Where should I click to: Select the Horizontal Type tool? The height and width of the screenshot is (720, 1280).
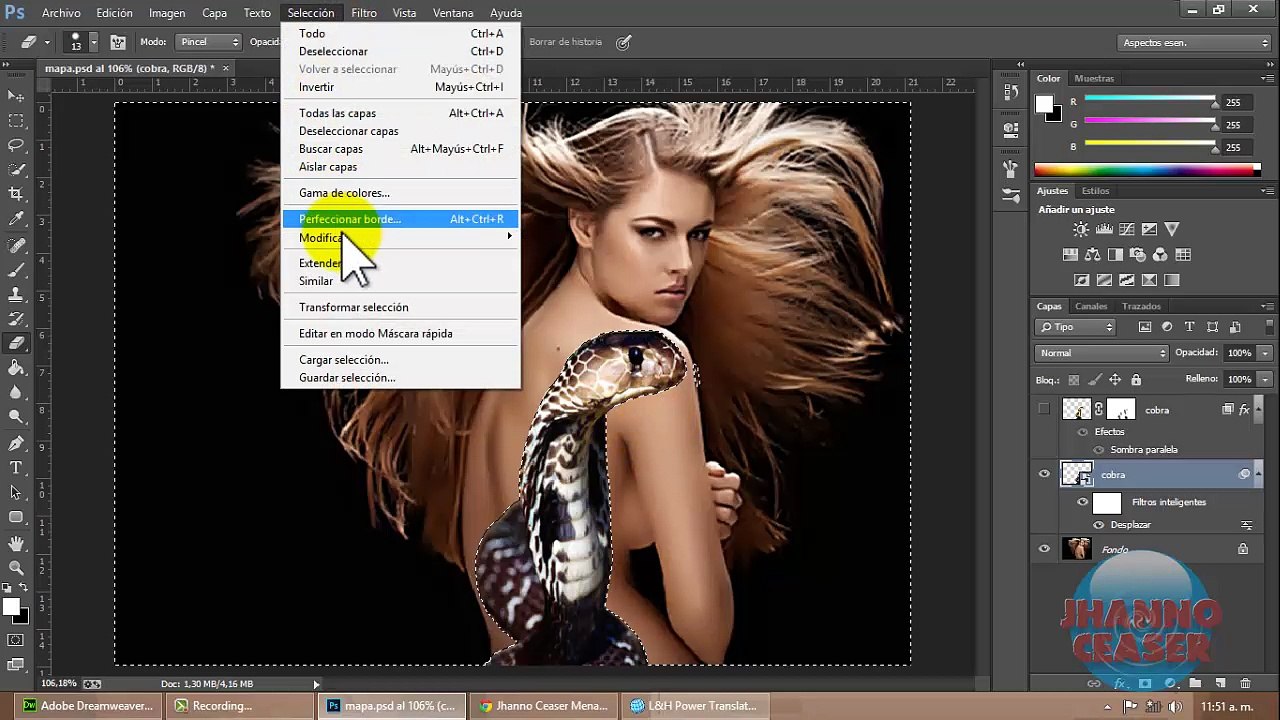(x=16, y=468)
